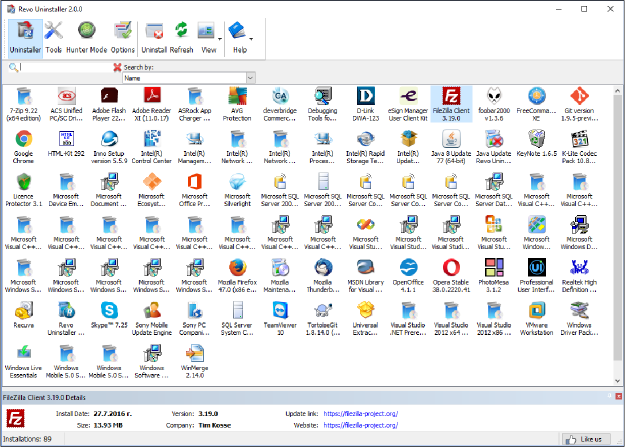Select the Google Chrome icon
625x447 pixels.
coord(24,147)
